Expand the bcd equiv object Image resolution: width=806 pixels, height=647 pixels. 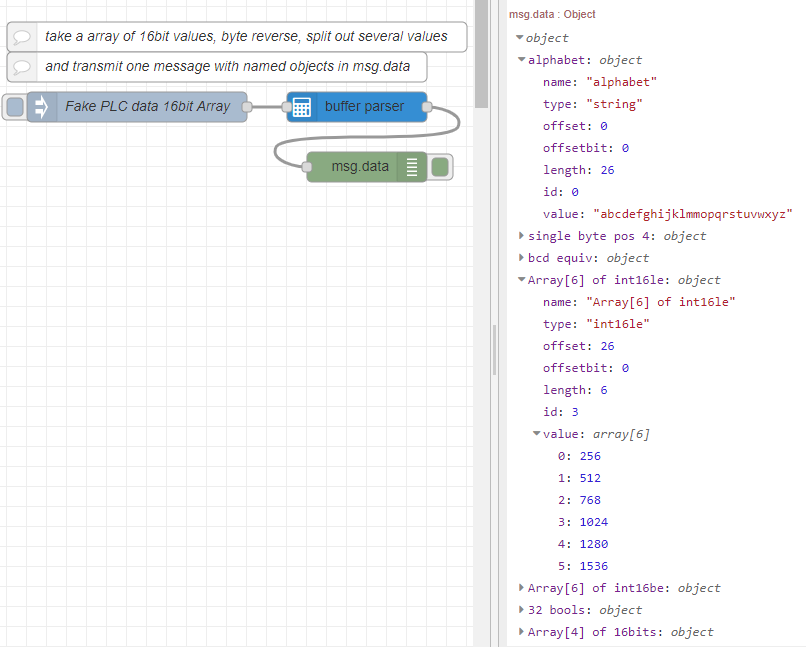click(x=521, y=258)
